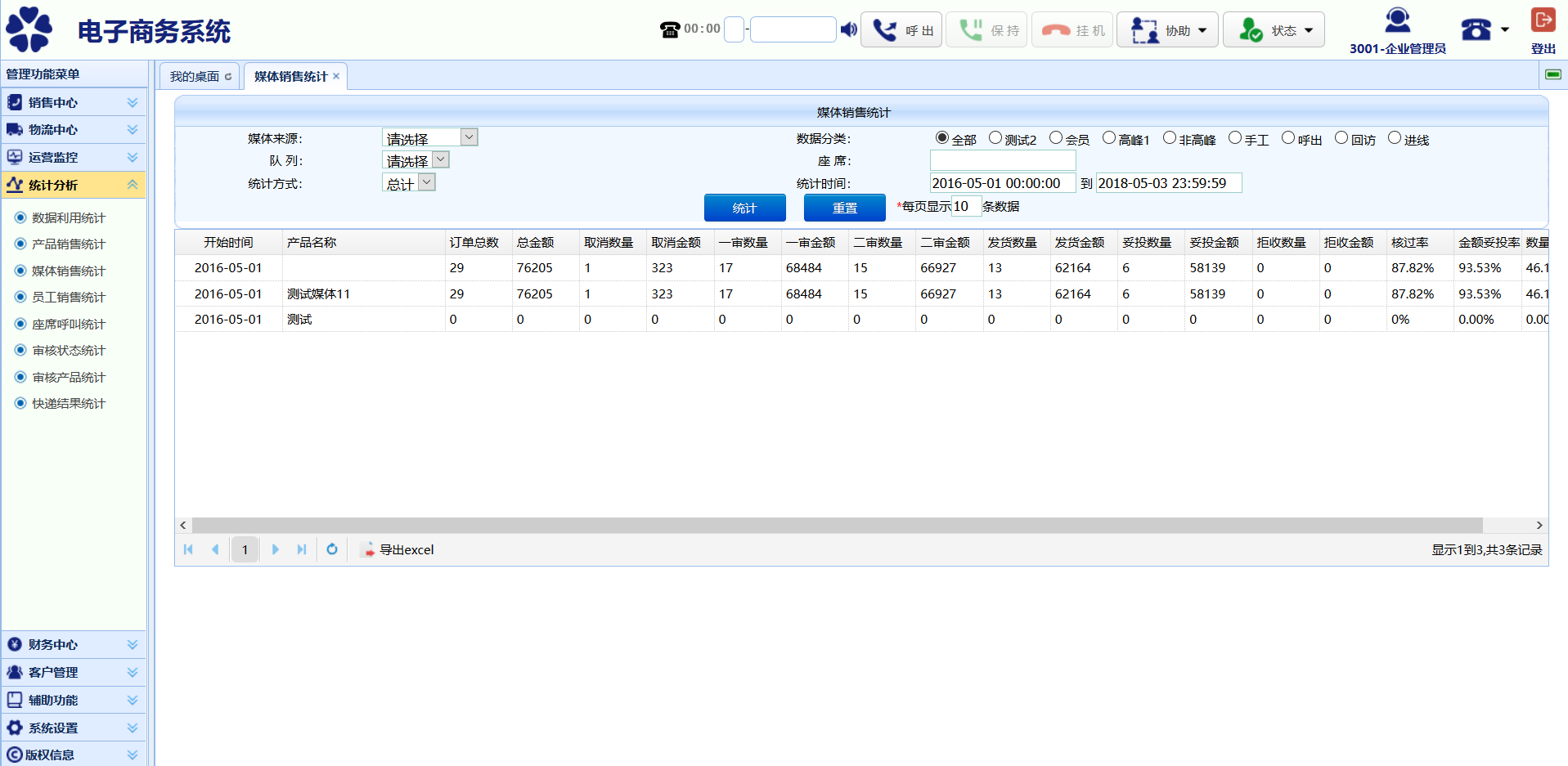Go to the last page
1568x766 pixels.
302,549
